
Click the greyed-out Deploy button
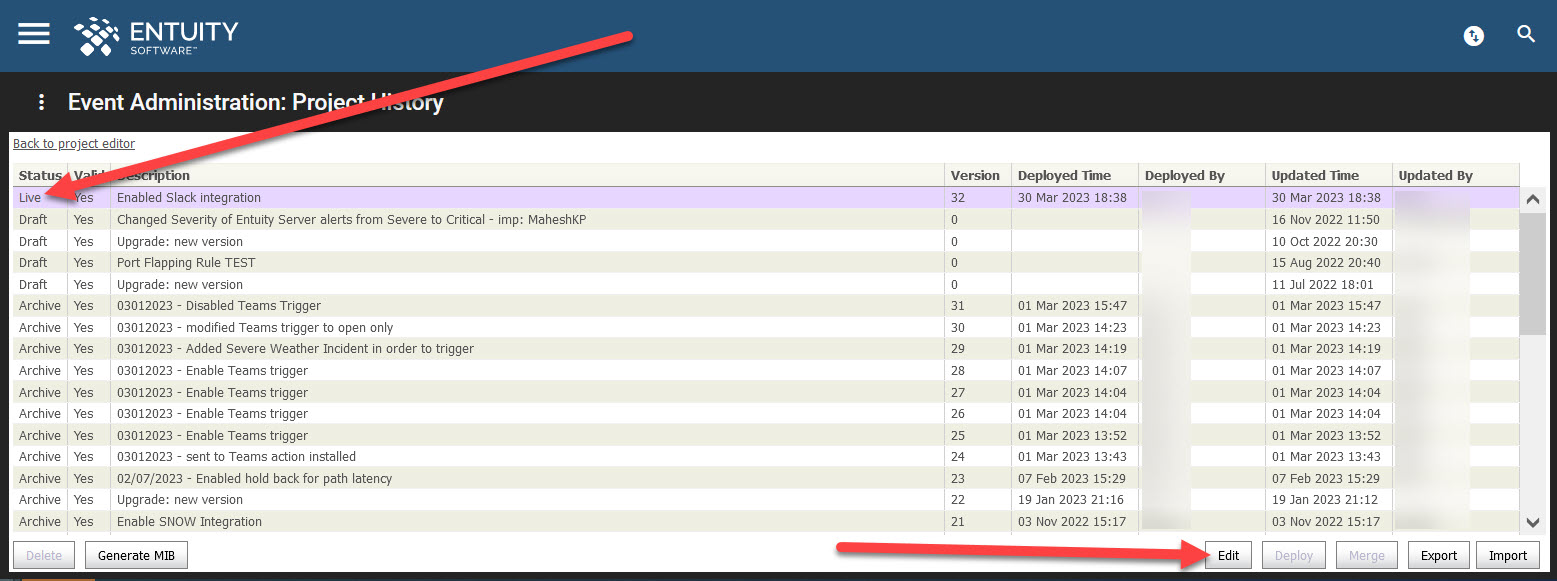(x=1294, y=556)
